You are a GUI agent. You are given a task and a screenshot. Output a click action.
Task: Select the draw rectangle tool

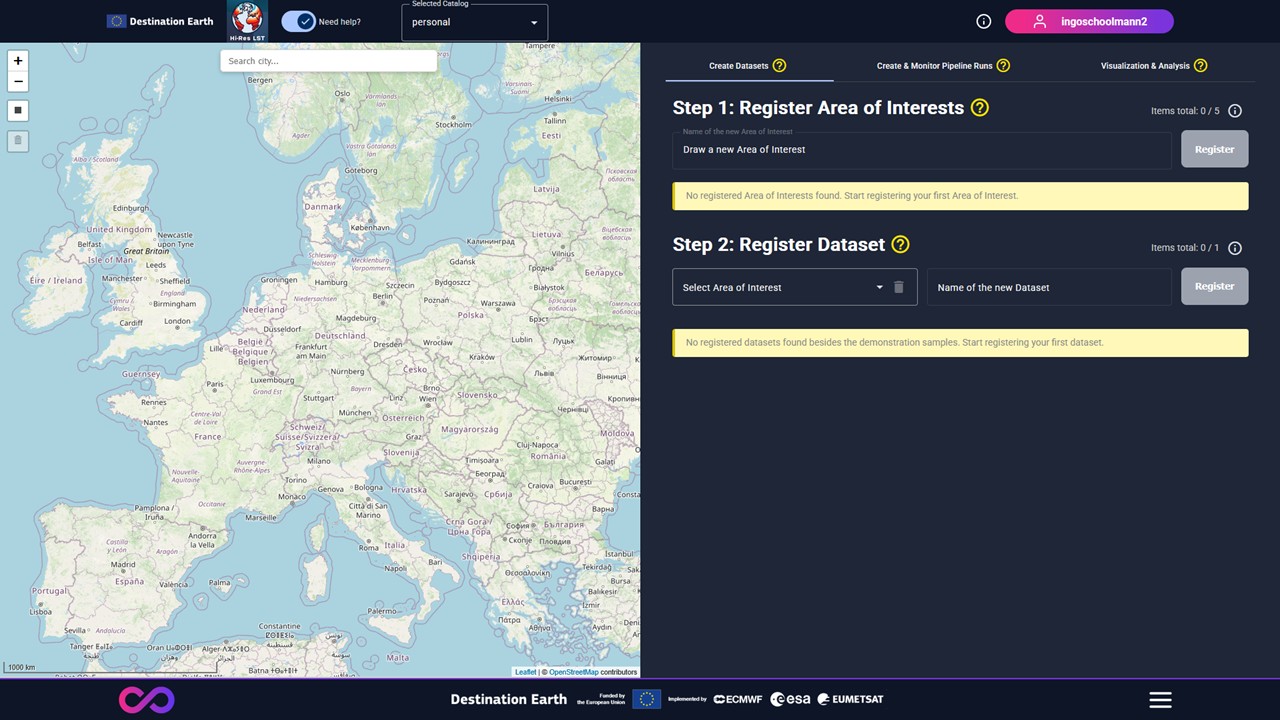(17, 110)
